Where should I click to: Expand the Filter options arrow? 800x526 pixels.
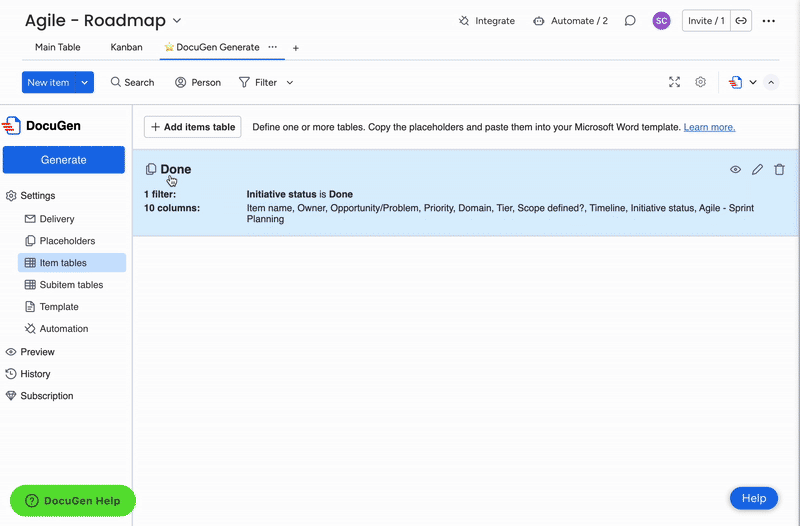pos(290,82)
